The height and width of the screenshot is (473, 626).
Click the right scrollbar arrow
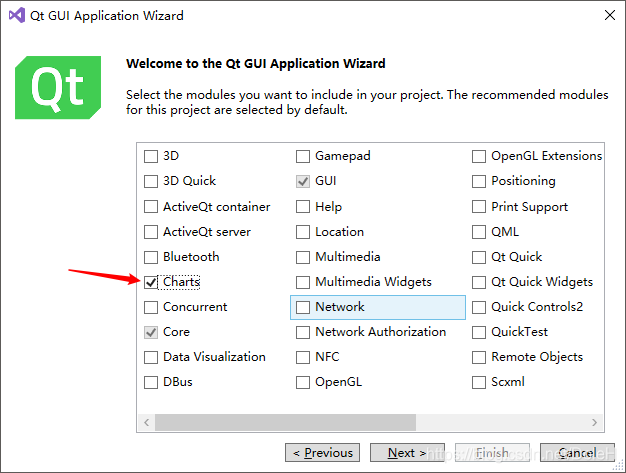click(x=594, y=422)
